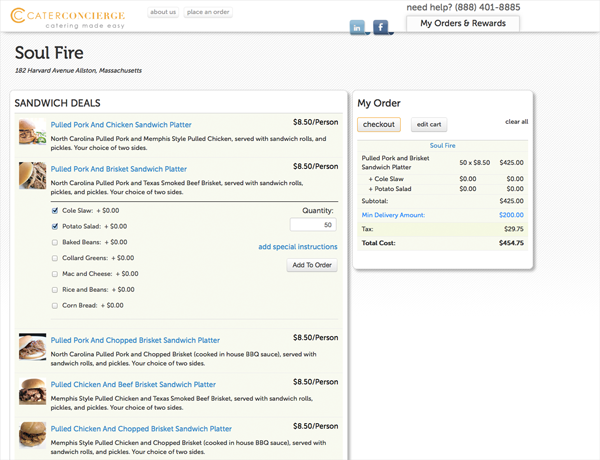This screenshot has height=460, width=600.
Task: Focus the Quantity input field
Action: click(313, 225)
